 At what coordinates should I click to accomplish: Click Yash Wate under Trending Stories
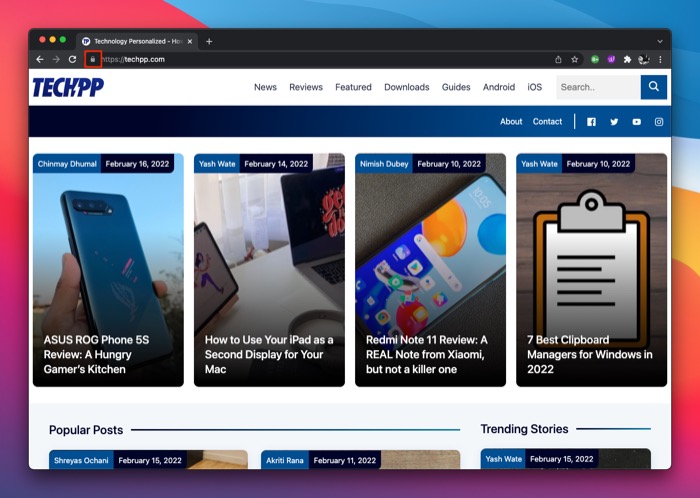(503, 459)
